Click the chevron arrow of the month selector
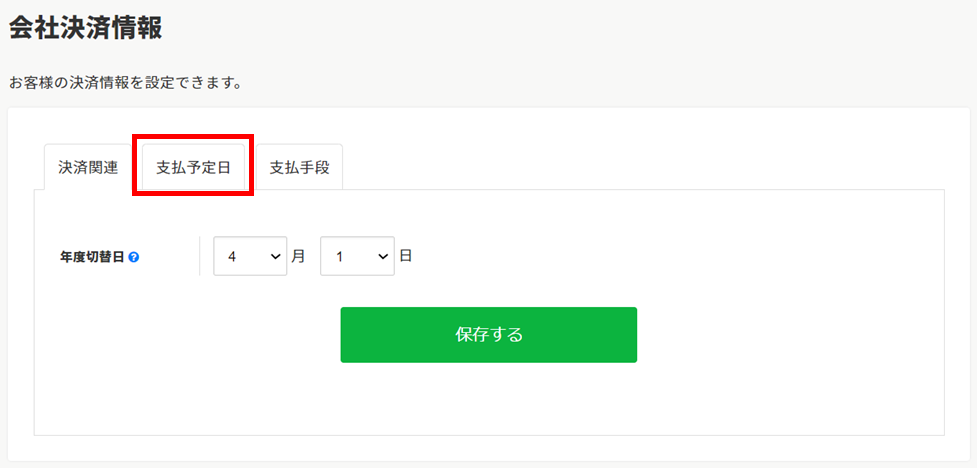Screen dimensions: 977x468 click(x=276, y=256)
